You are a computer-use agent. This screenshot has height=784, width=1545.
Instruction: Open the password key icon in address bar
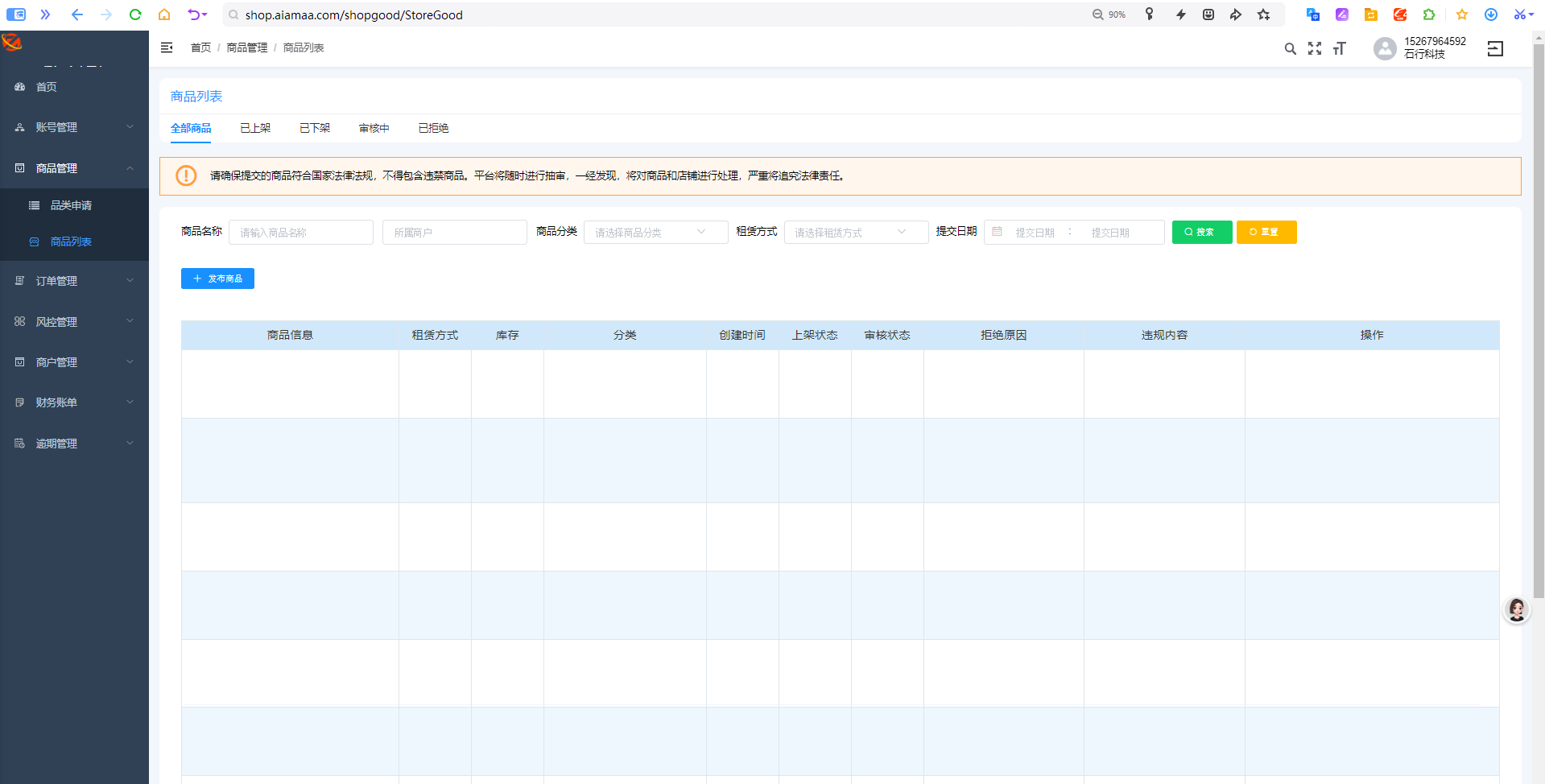tap(1150, 14)
